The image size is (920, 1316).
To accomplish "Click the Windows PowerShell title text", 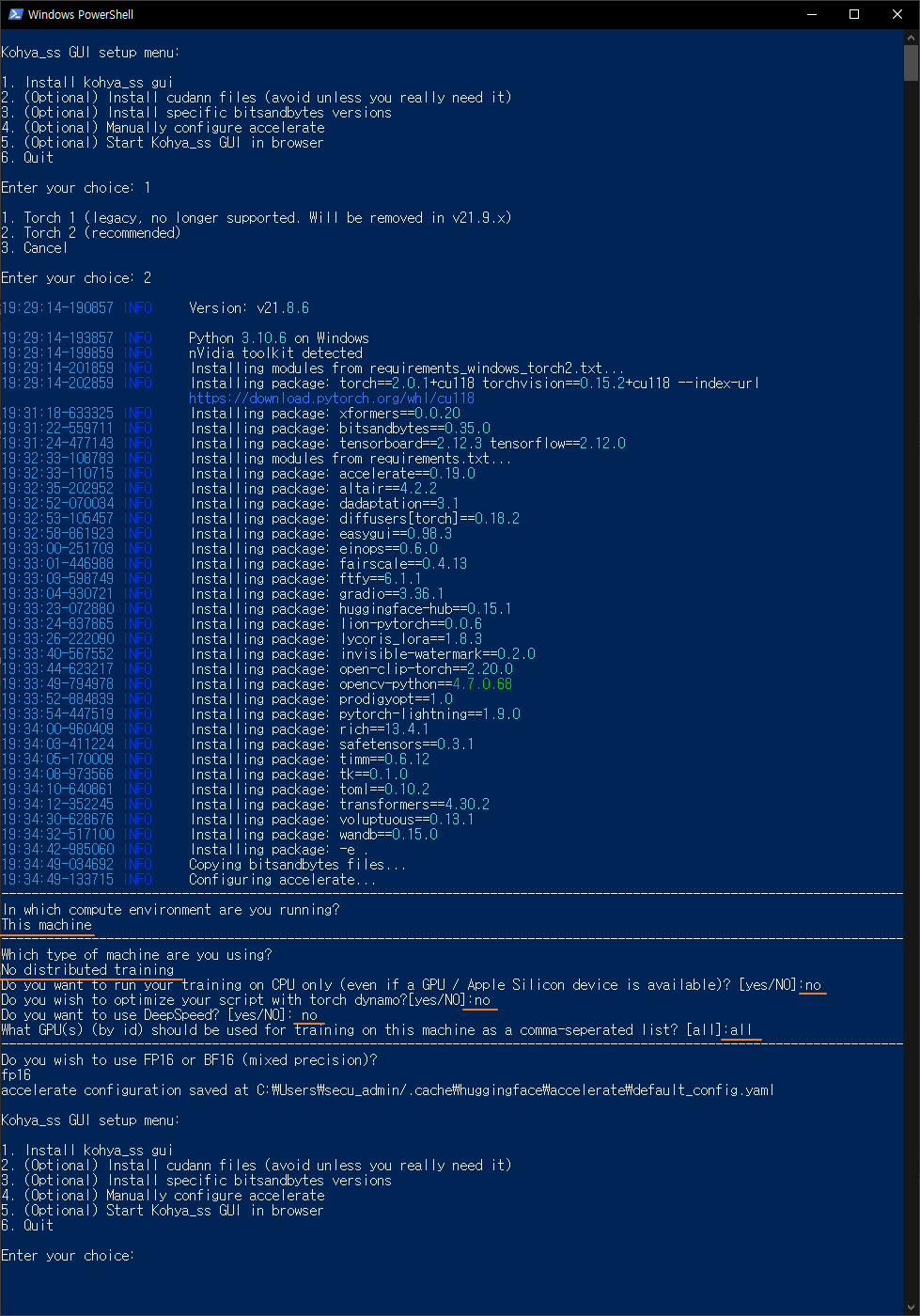I will tap(81, 14).
